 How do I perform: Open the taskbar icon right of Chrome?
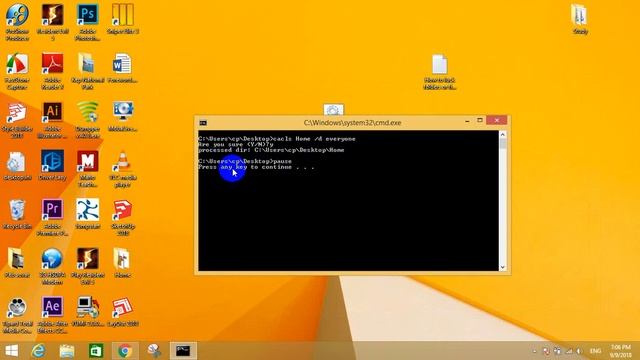(154, 351)
